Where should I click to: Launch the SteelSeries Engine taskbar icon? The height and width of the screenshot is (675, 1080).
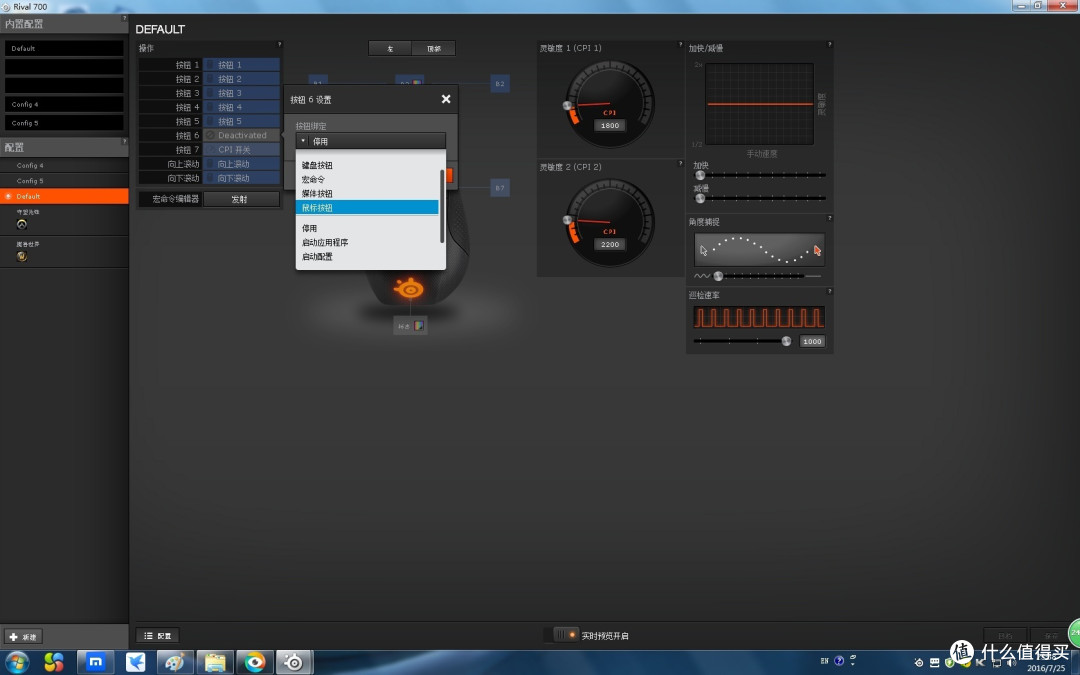pyautogui.click(x=294, y=663)
